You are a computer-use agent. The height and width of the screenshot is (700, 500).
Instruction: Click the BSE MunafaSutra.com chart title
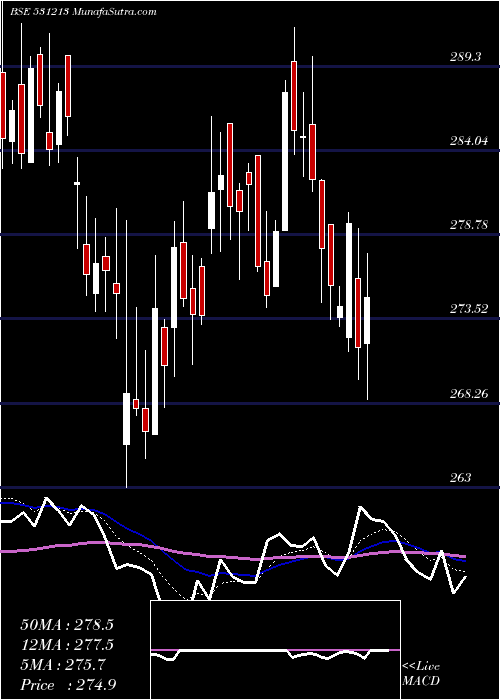pos(83,12)
